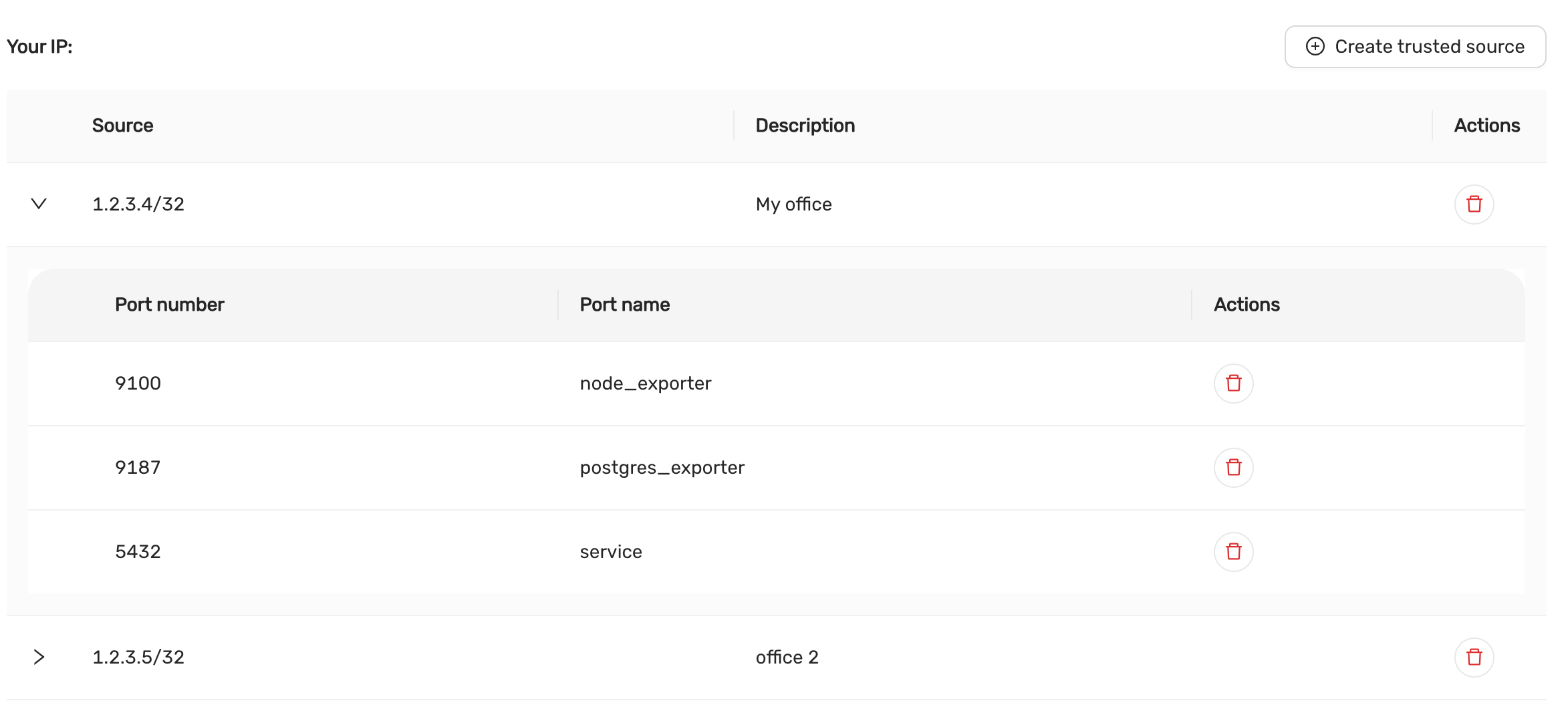Expand the 1.2.3.5/32 source entry
Screen dimensions: 1568x707
coord(38,657)
